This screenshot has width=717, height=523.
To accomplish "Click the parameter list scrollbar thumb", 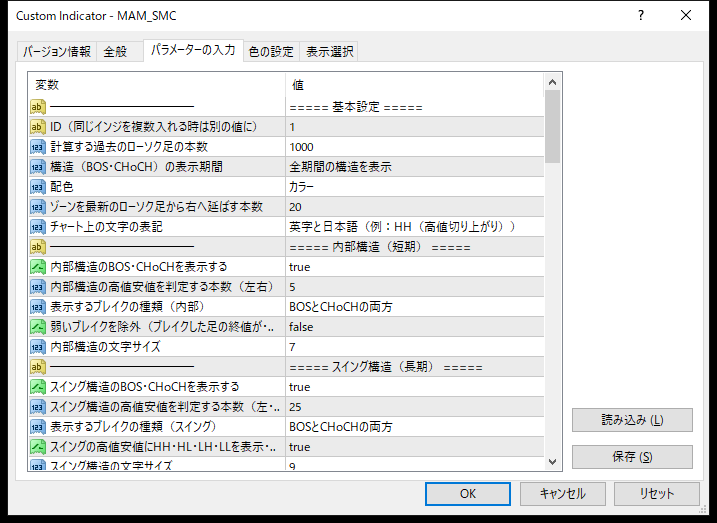I will (x=552, y=126).
